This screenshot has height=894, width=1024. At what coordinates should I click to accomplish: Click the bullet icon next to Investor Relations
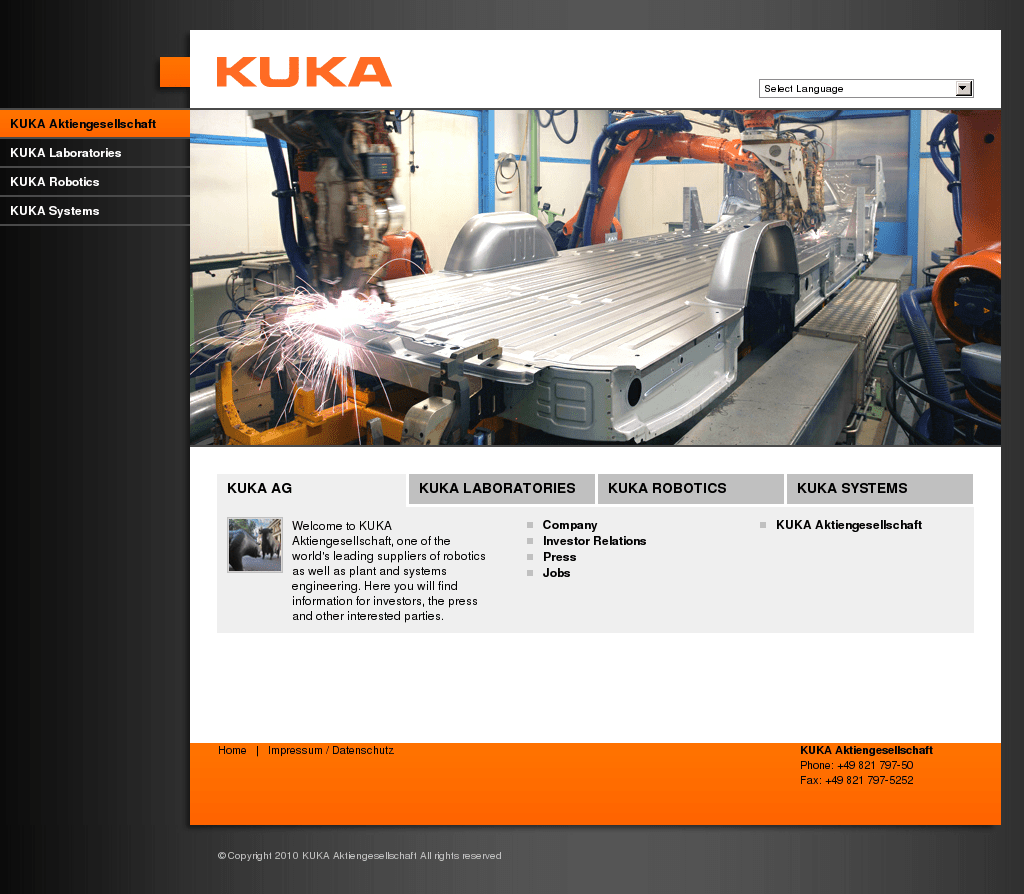tap(529, 540)
